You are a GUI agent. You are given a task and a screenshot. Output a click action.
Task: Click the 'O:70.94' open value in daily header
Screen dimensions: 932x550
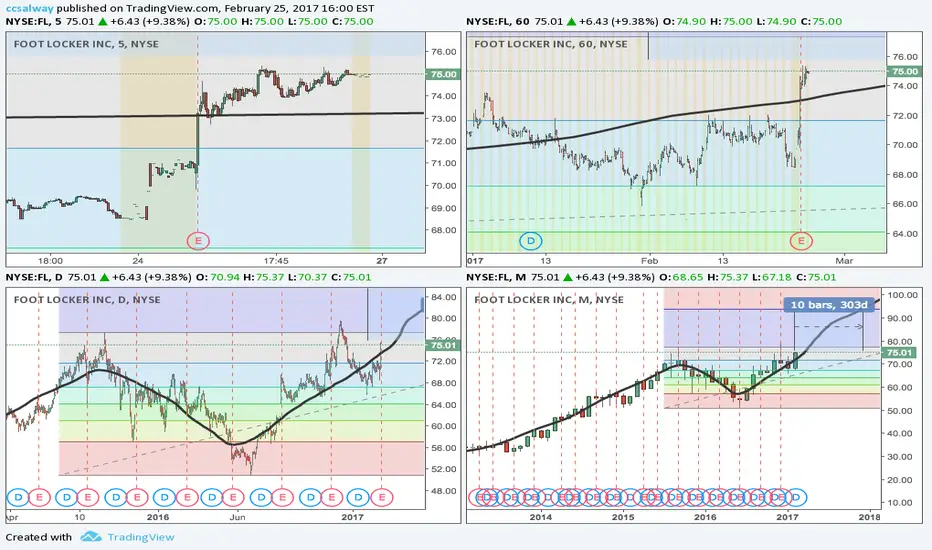[216, 277]
